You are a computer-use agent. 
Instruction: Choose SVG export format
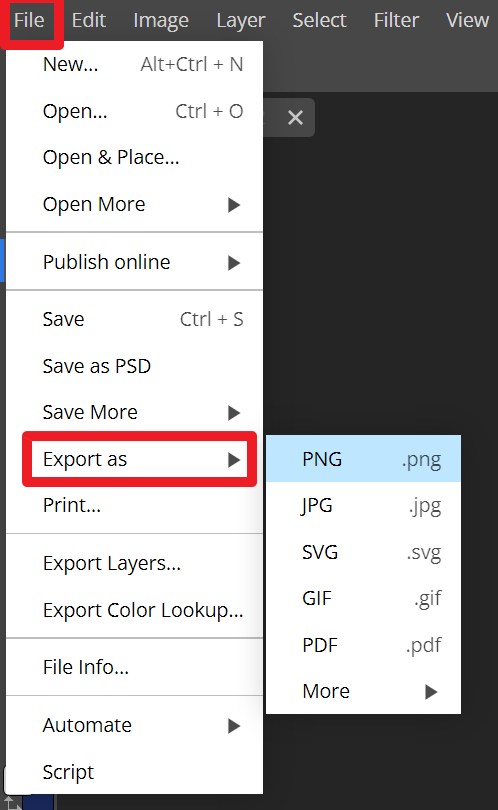click(363, 552)
